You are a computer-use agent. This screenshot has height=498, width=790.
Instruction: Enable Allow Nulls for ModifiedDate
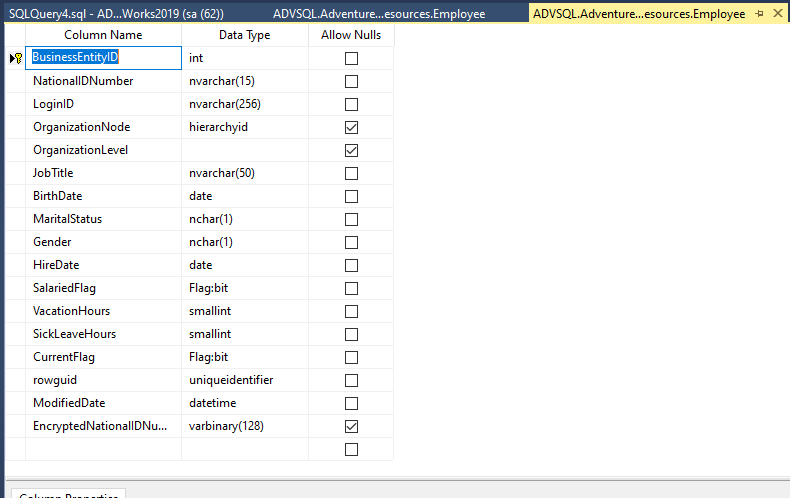click(351, 404)
